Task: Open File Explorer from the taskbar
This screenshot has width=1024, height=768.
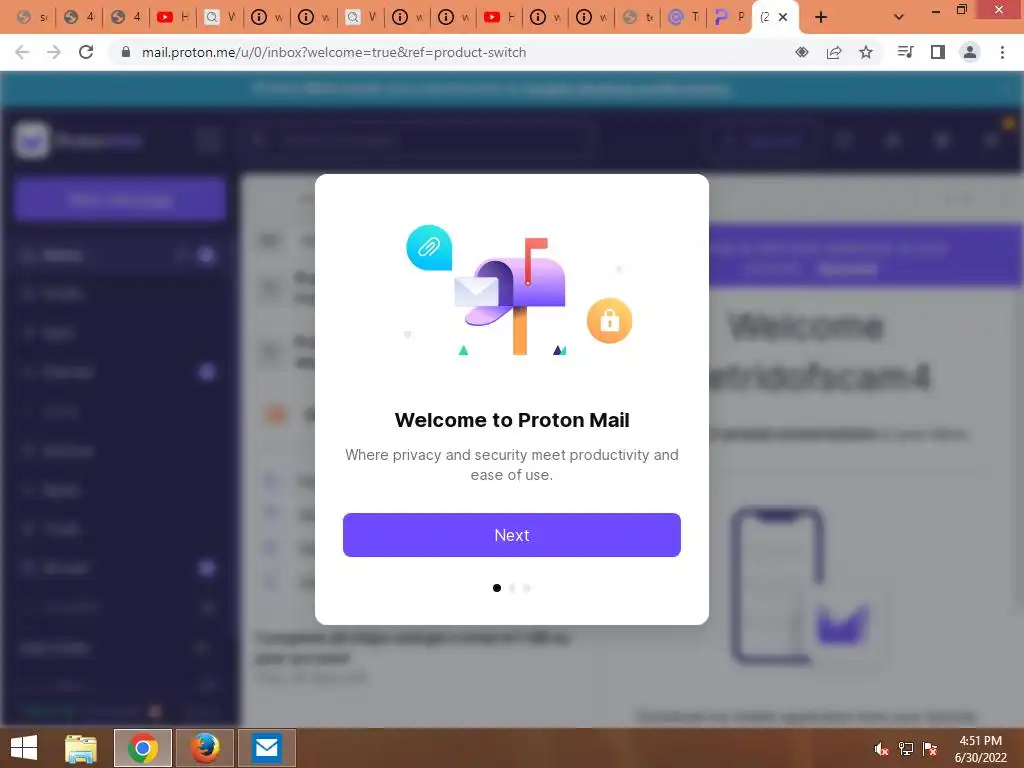Action: (x=81, y=748)
